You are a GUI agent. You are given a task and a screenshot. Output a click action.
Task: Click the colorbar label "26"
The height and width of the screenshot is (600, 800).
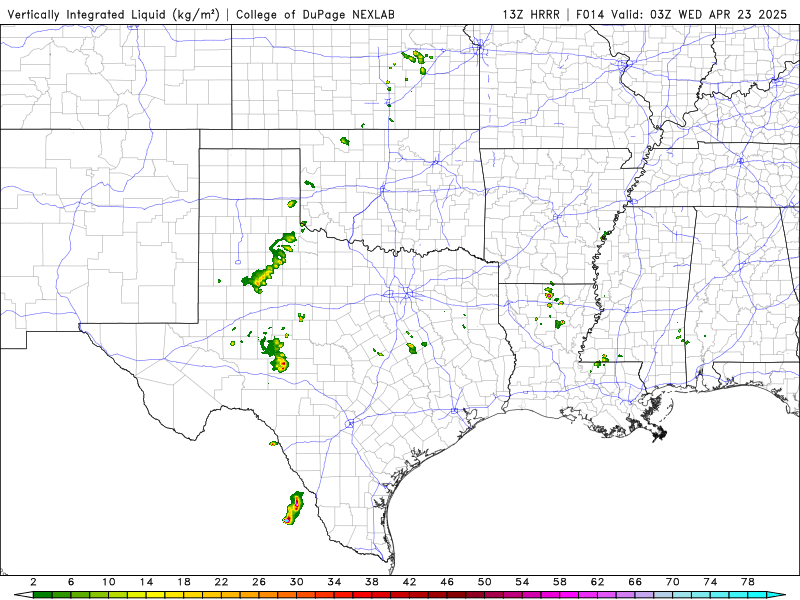[x=259, y=582]
